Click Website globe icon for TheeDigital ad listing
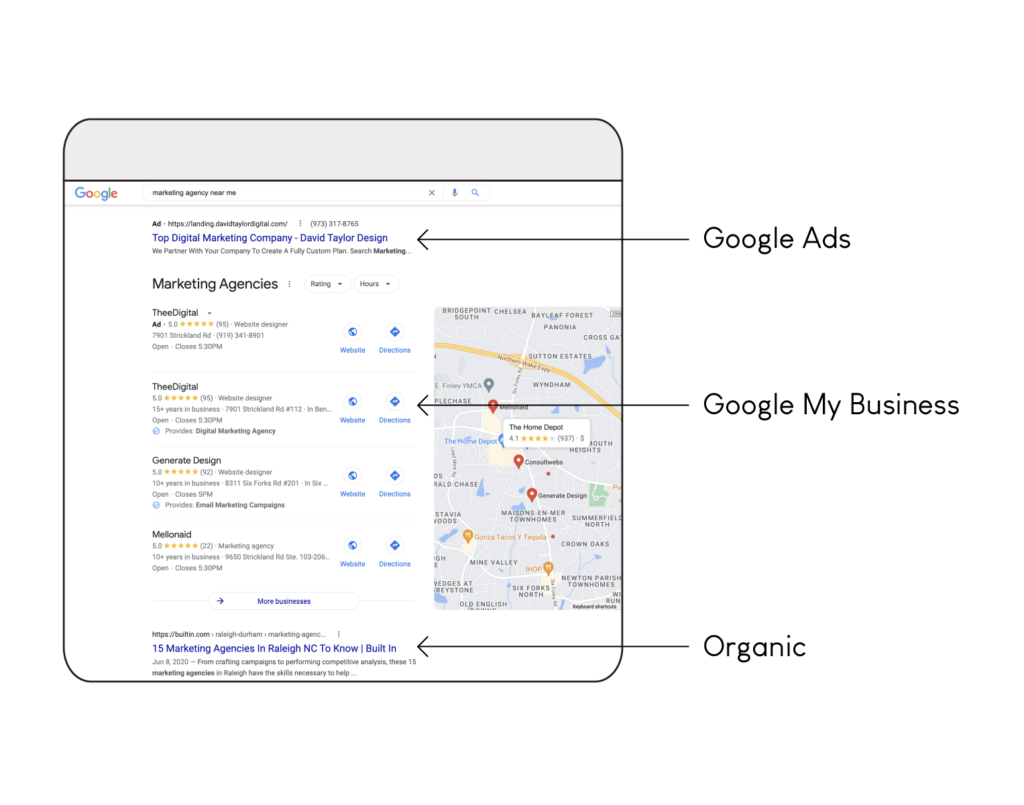The image size is (1024, 805). [x=353, y=332]
